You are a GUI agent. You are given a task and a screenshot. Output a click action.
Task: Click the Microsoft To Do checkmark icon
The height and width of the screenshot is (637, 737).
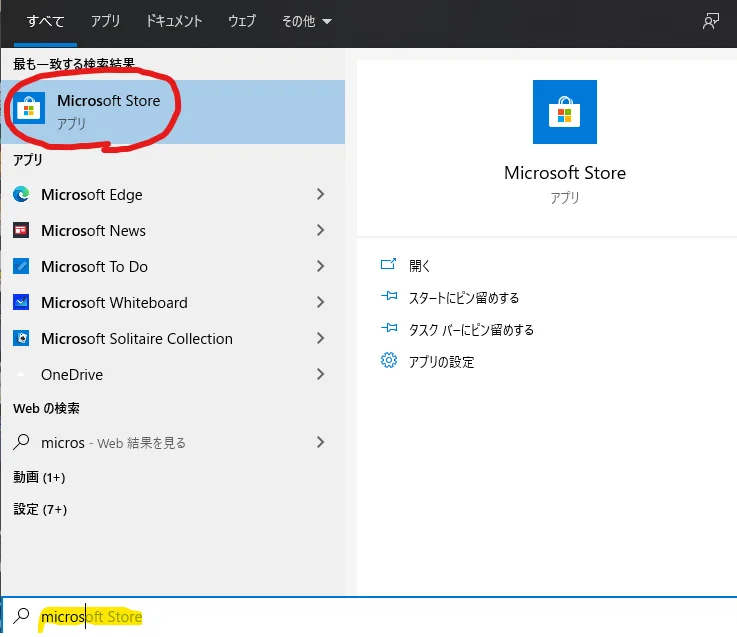(21, 267)
